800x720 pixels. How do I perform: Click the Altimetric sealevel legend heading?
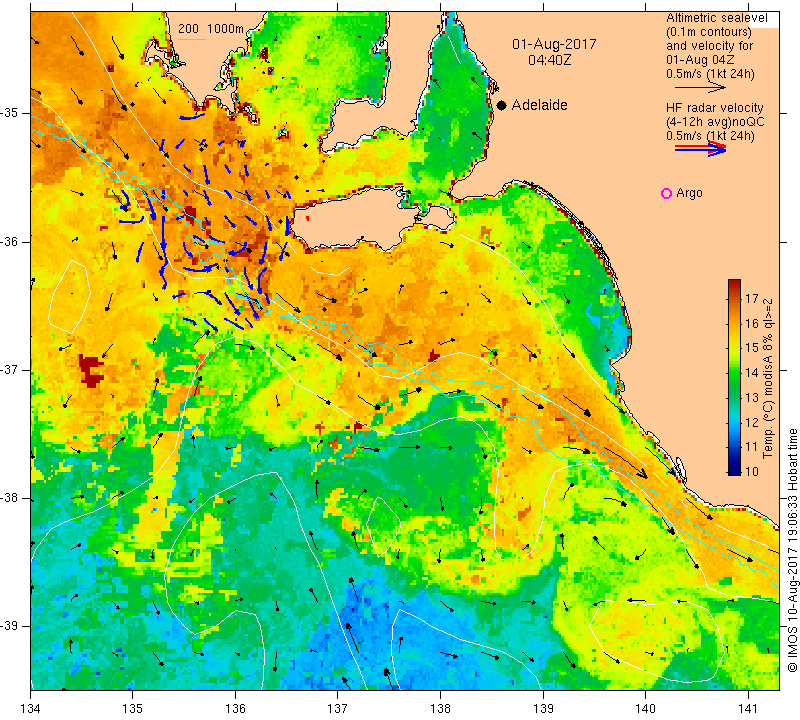(x=716, y=18)
